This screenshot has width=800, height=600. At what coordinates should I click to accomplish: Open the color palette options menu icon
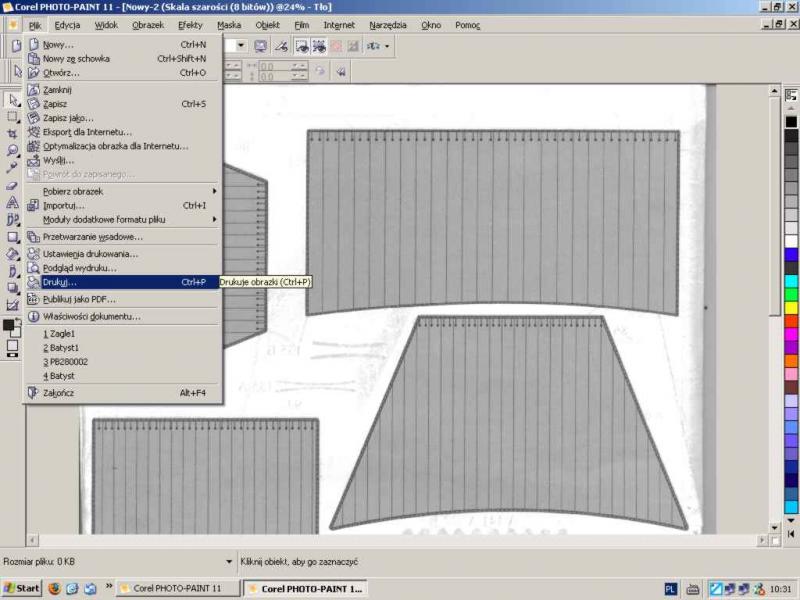point(791,95)
